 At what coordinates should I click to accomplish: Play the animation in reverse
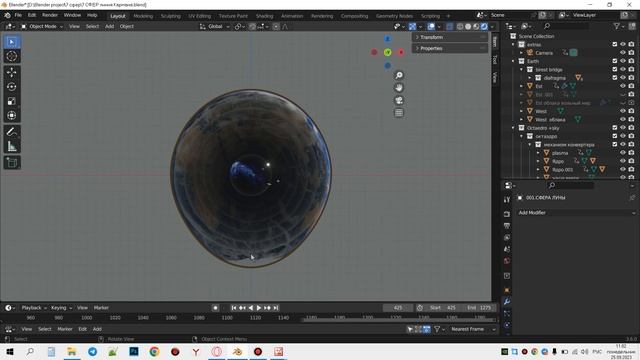(251, 308)
